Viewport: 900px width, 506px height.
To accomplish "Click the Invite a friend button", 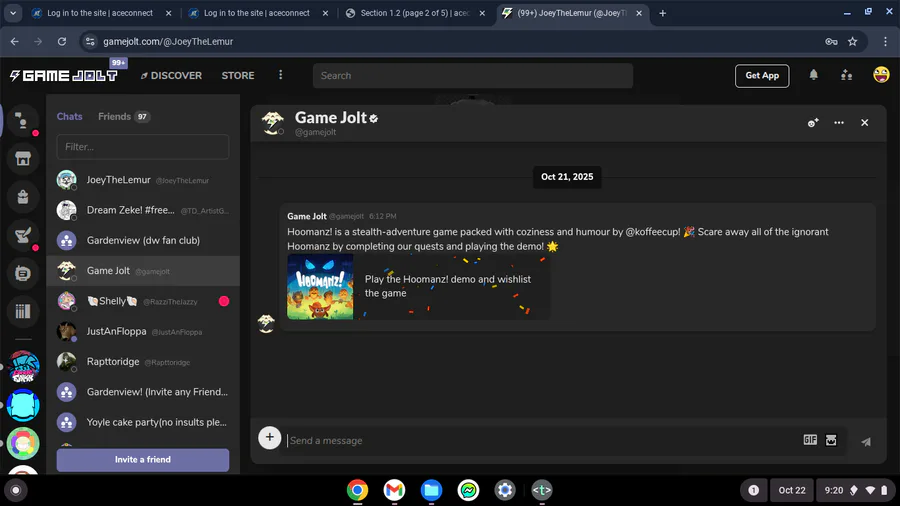I will pyautogui.click(x=142, y=460).
